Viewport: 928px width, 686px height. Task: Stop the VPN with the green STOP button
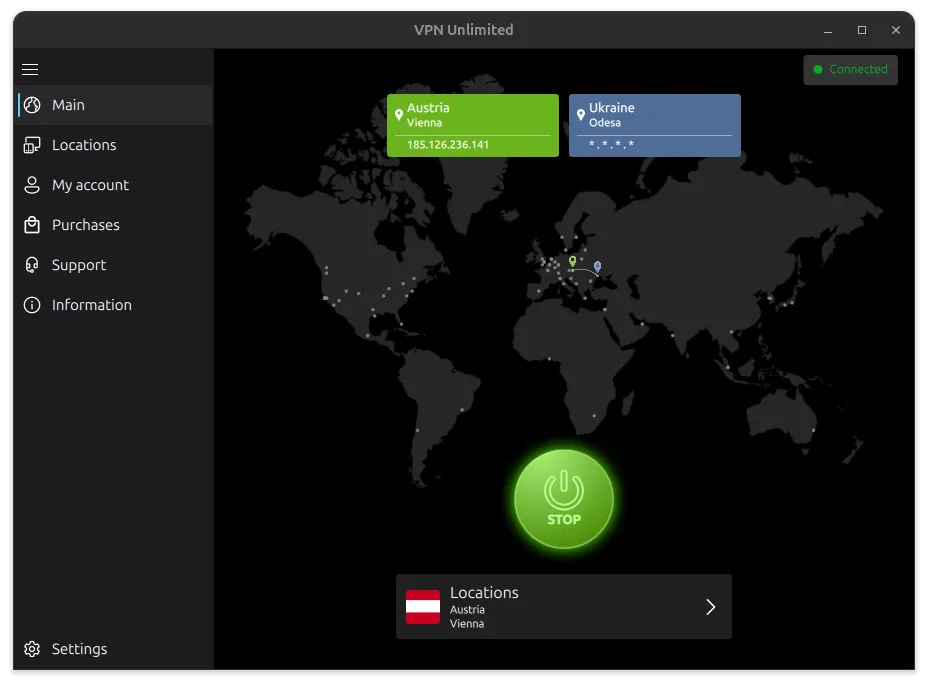pos(563,498)
